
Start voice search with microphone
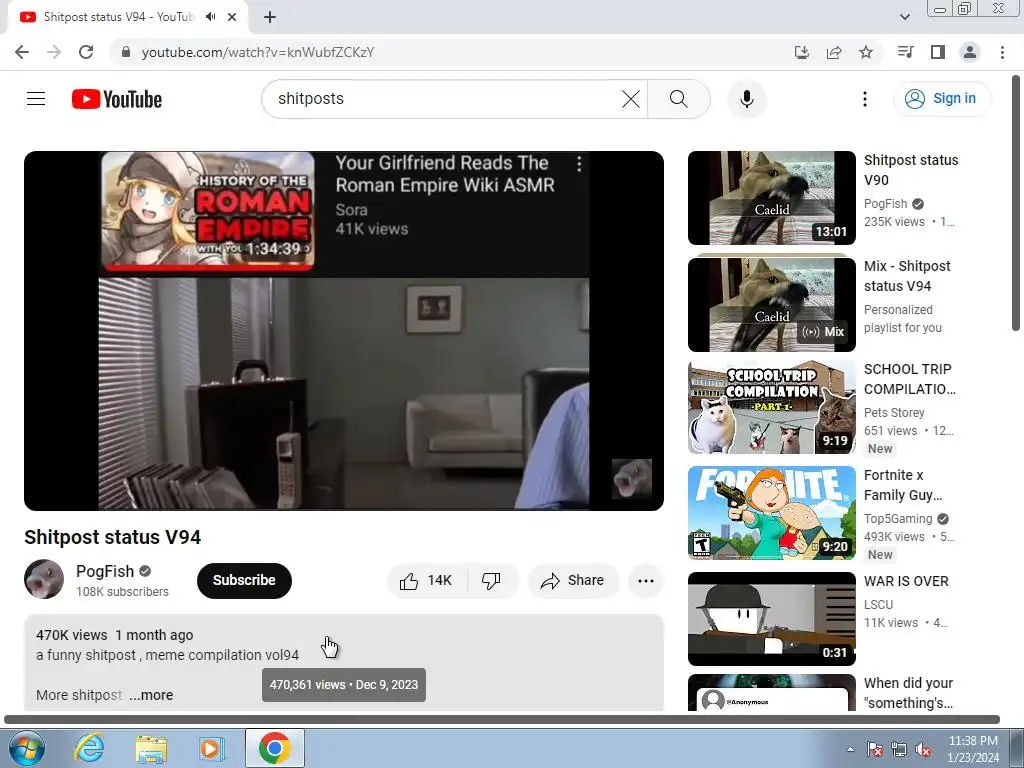pyautogui.click(x=746, y=99)
